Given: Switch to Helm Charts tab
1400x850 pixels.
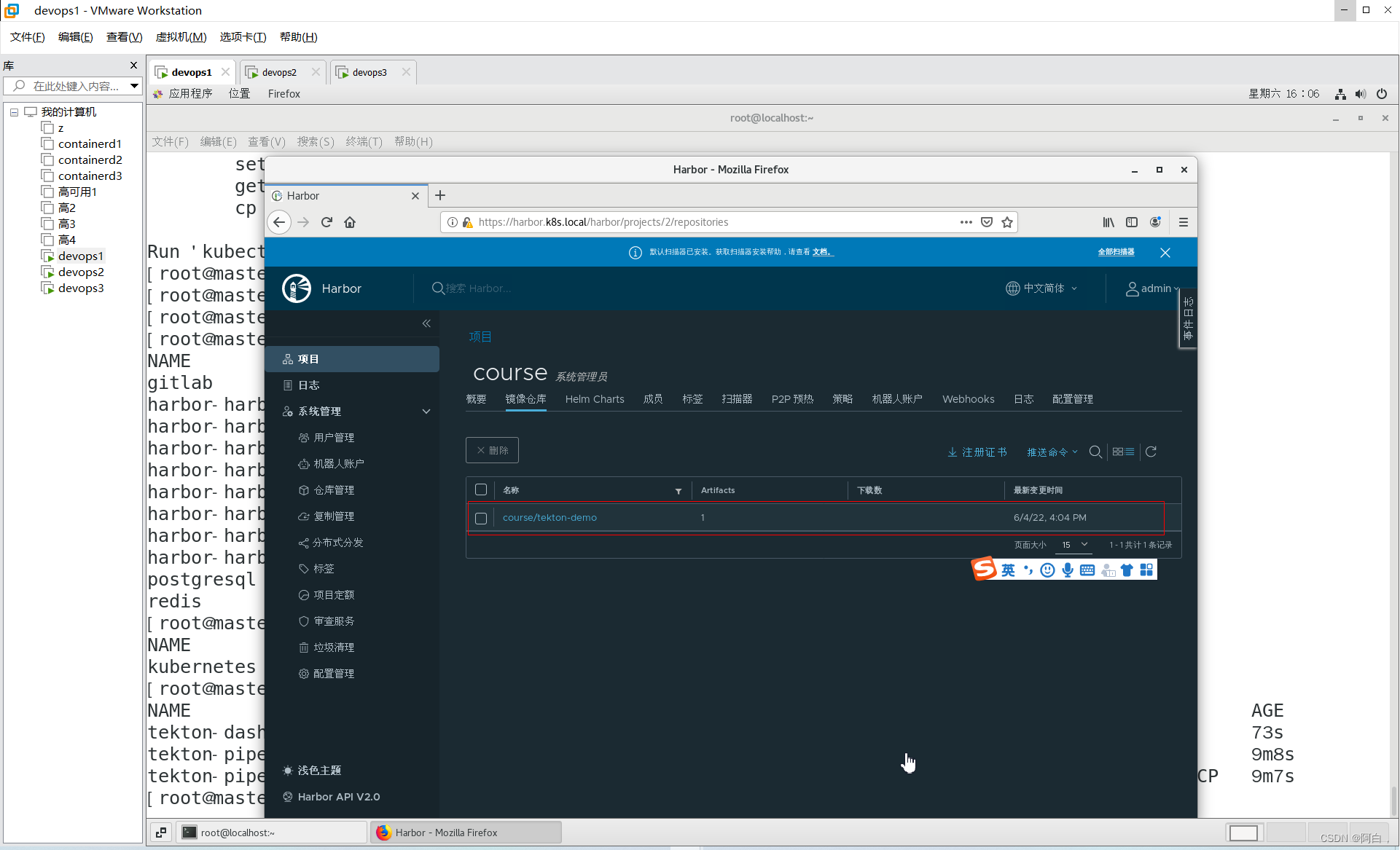Looking at the screenshot, I should (x=595, y=399).
